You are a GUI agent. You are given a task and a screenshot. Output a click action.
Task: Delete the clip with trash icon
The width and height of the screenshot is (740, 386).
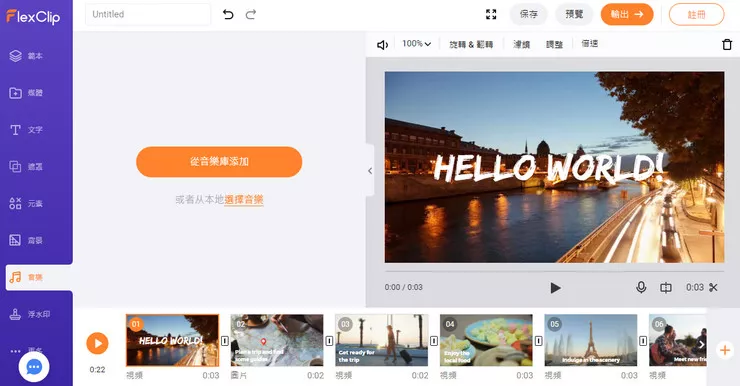point(727,44)
